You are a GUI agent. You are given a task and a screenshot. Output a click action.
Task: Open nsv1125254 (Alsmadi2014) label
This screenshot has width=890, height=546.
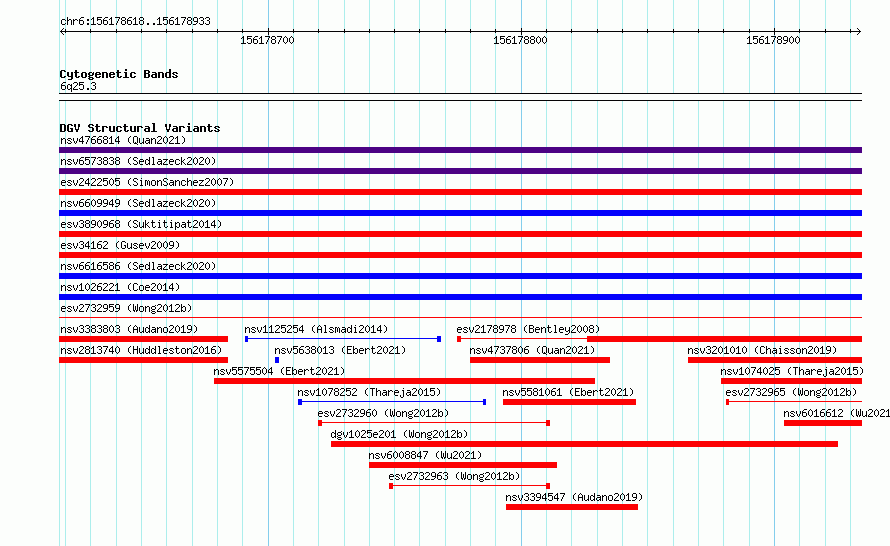tap(316, 329)
